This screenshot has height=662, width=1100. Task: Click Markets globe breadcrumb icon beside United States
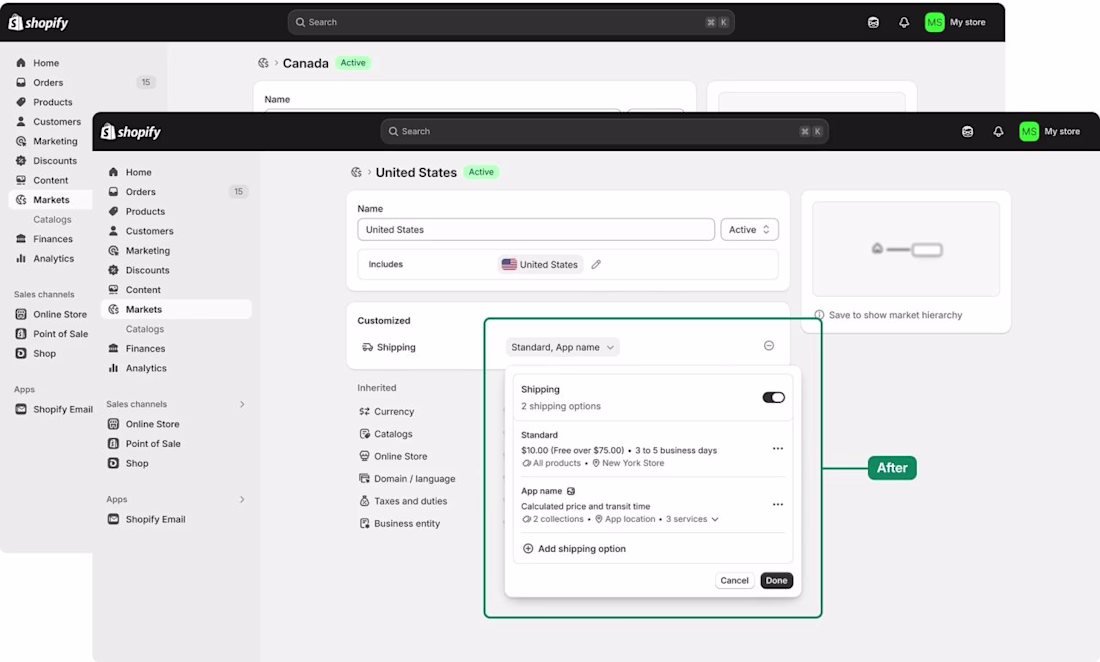click(356, 173)
